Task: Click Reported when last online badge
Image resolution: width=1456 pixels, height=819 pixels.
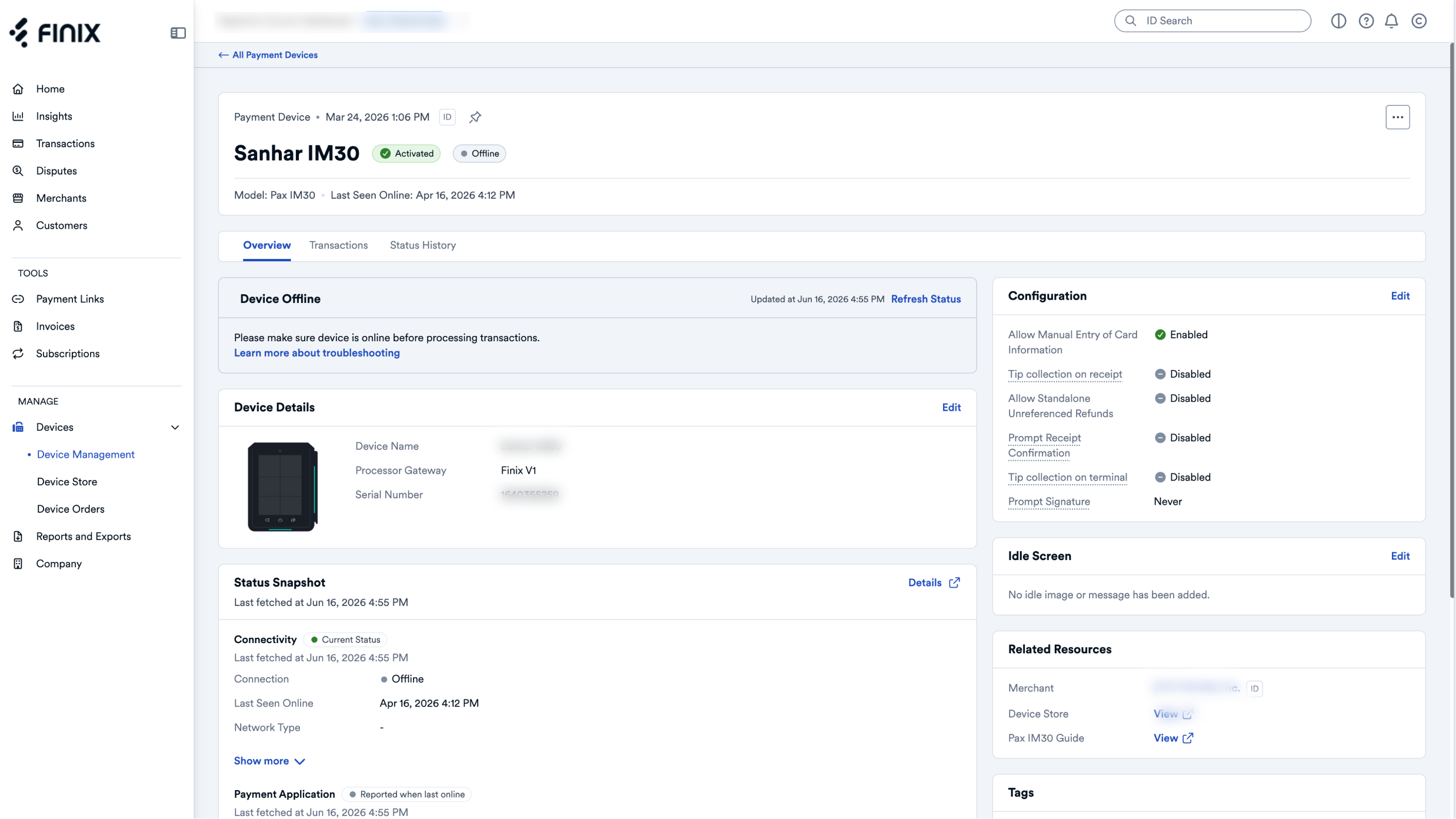Action: coord(407,794)
